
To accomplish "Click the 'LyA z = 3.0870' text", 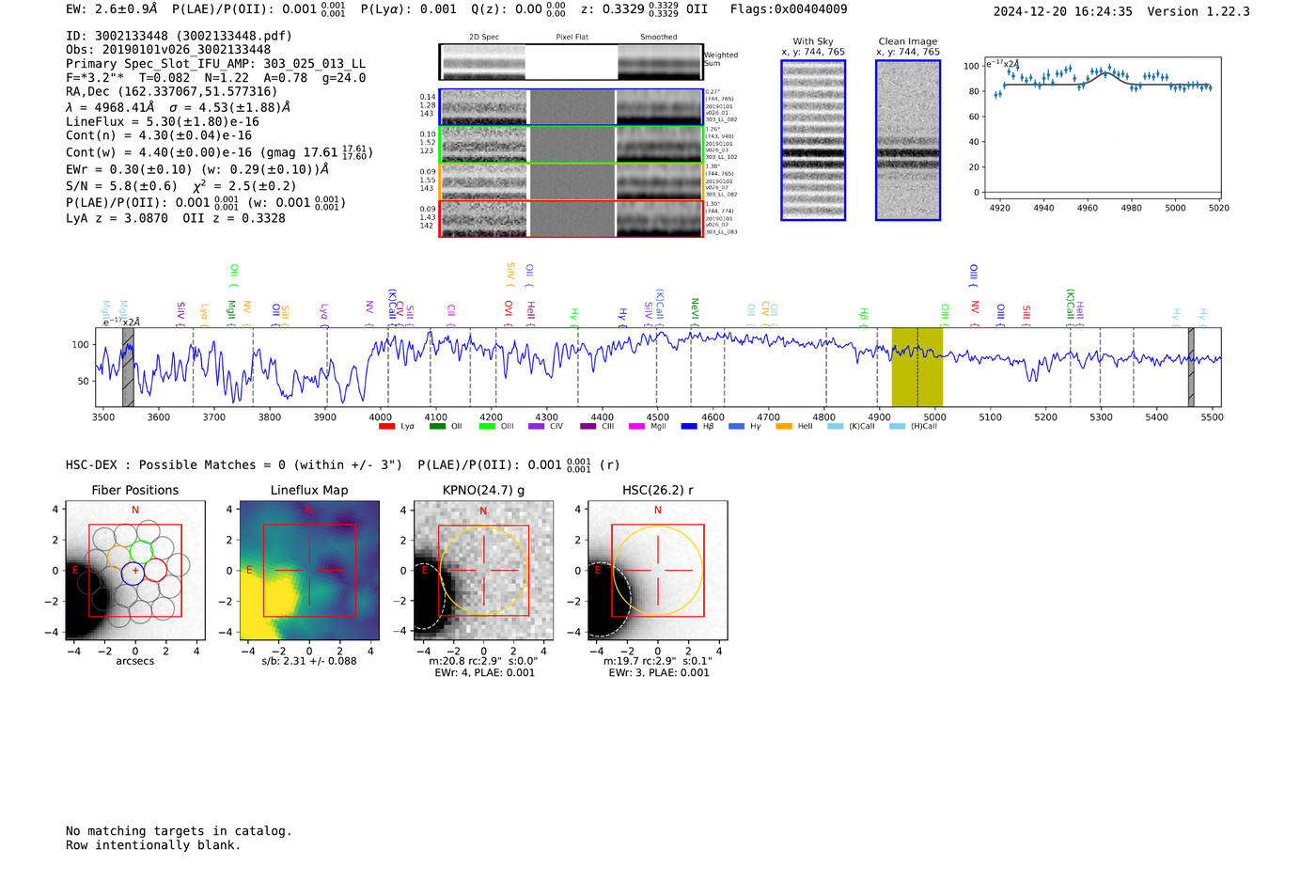I will [x=117, y=218].
